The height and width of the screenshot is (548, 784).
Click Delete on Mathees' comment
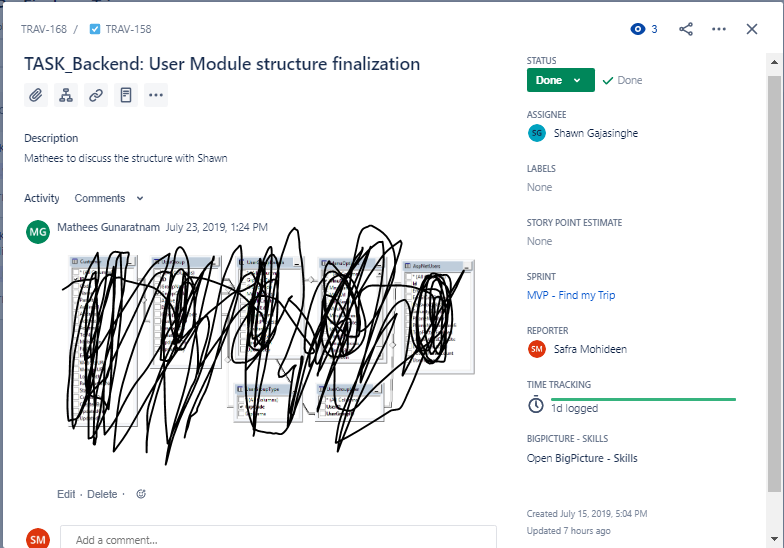pos(102,494)
